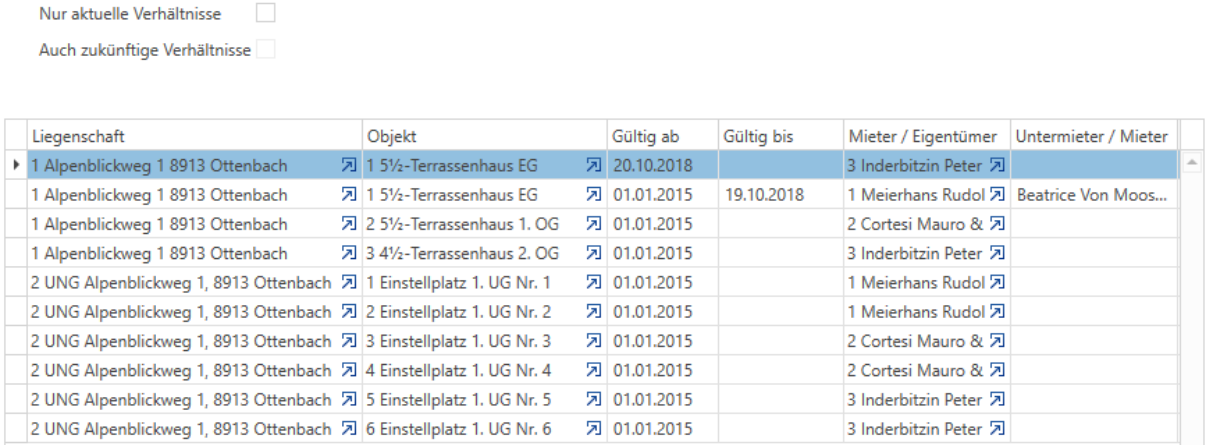
Task: Open Cortesi Mauro link icon in Terrassenhaus 1. OG row
Action: click(996, 224)
